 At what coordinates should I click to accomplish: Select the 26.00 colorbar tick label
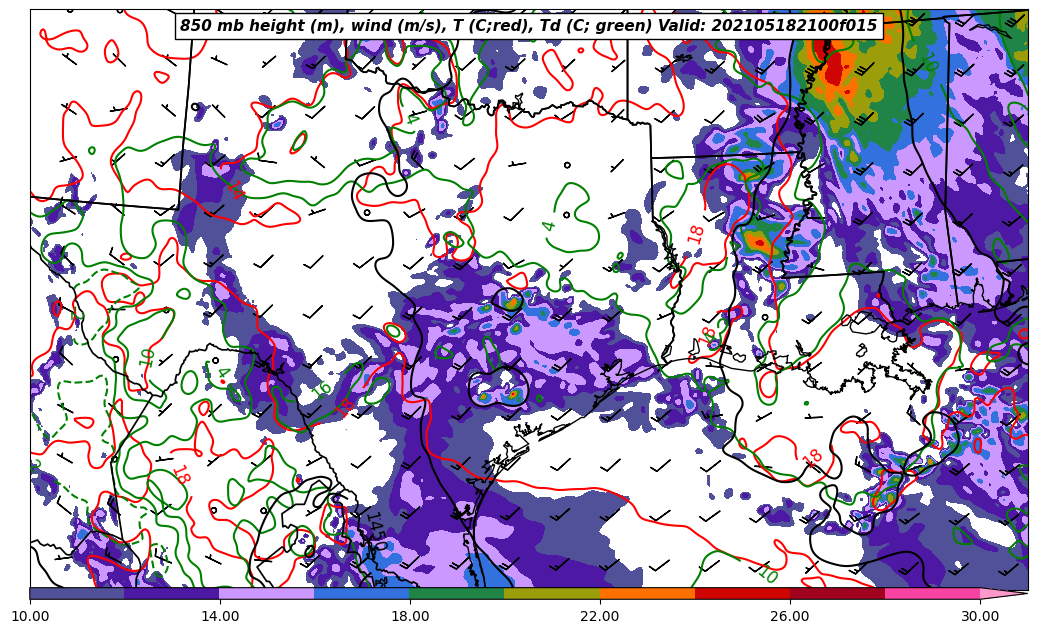790,616
